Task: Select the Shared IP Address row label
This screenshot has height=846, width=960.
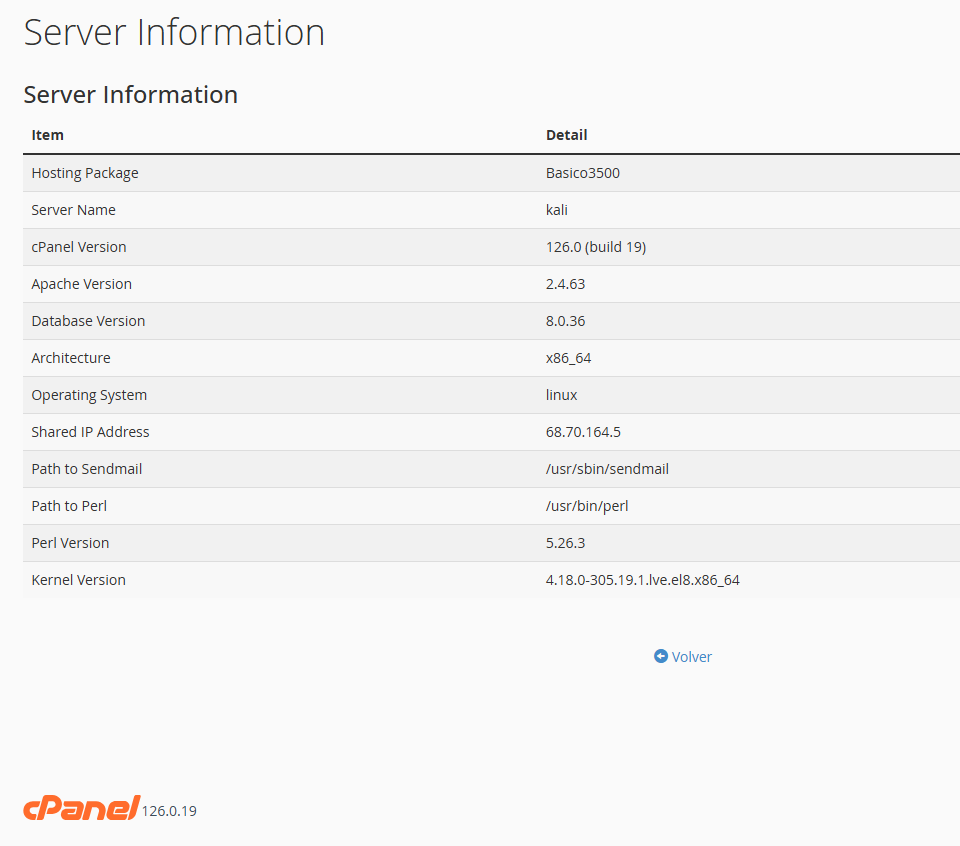Action: pyautogui.click(x=90, y=432)
